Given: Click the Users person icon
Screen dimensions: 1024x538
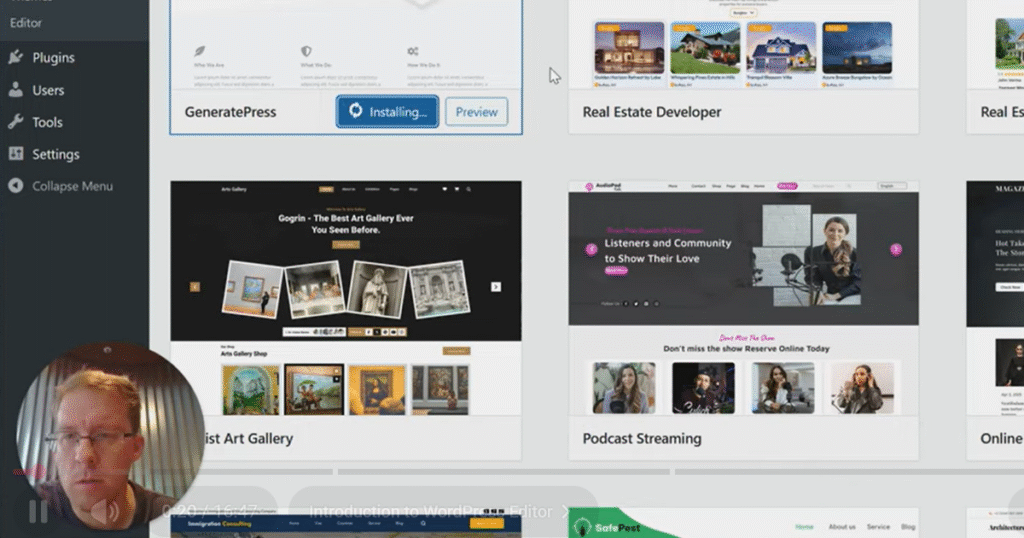Looking at the screenshot, I should pos(15,90).
